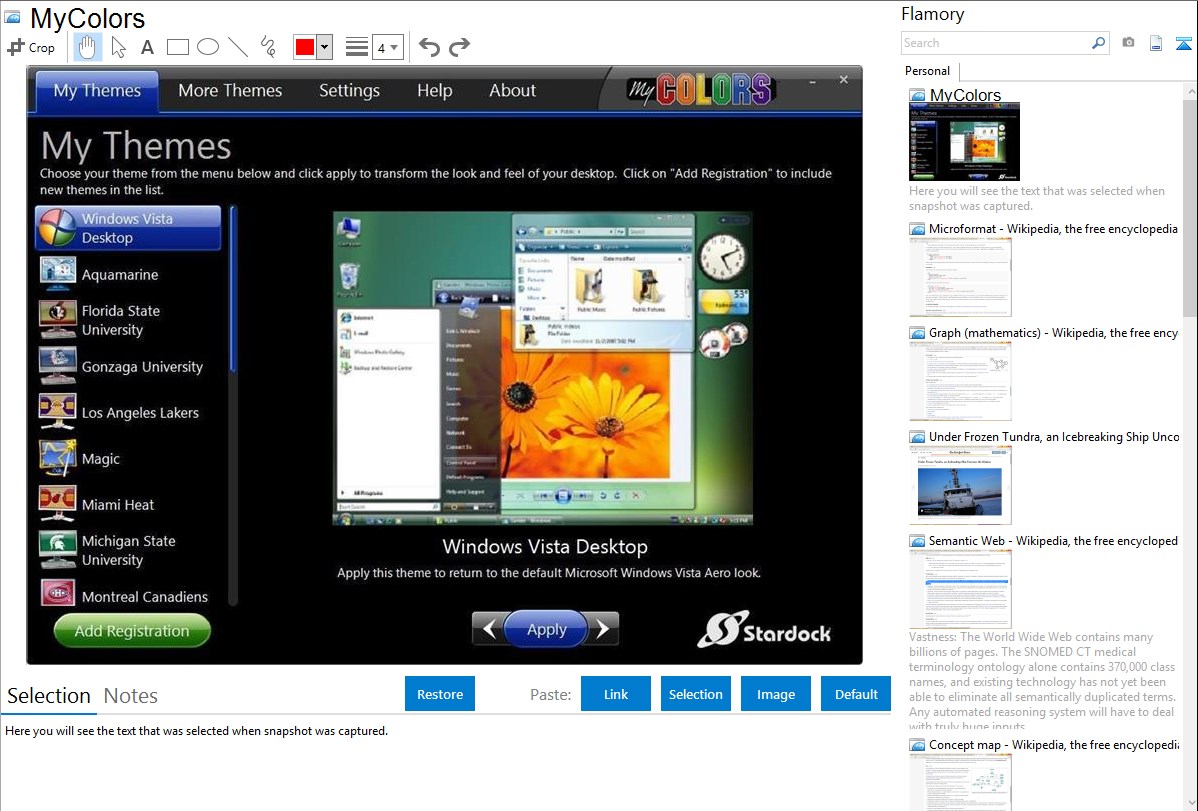Go to next theme arrow
Screen dimensions: 1198x811
pyautogui.click(x=603, y=629)
